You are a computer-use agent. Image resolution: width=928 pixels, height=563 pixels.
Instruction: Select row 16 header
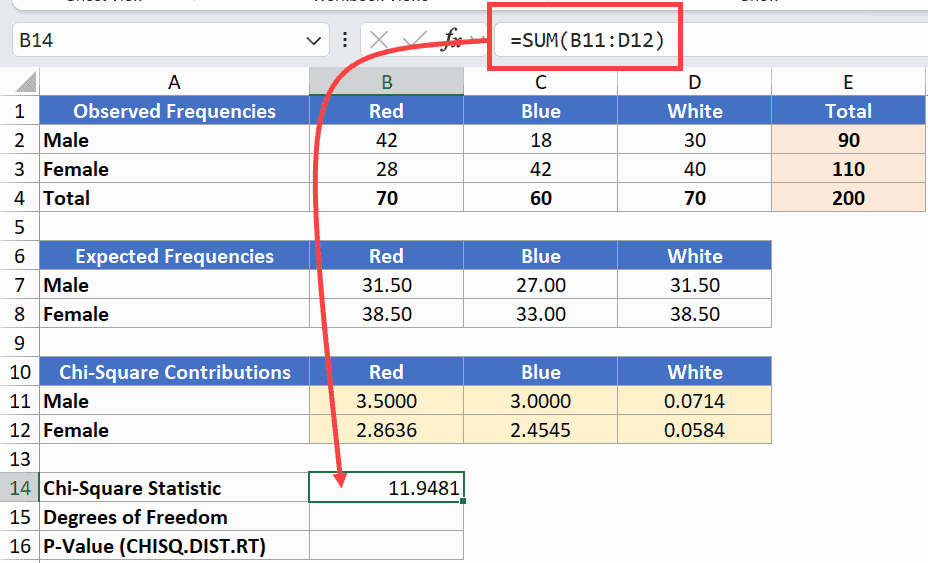(20, 546)
